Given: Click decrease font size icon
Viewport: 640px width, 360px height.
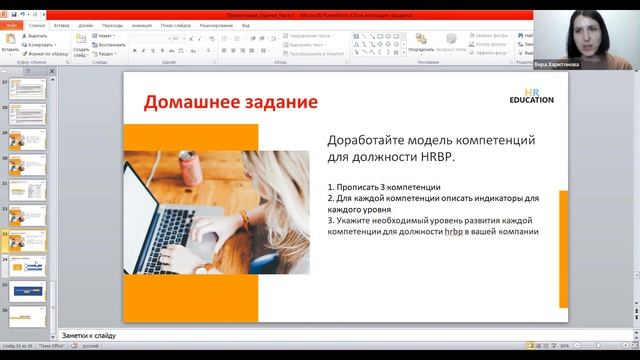Looking at the screenshot, I should pos(200,39).
